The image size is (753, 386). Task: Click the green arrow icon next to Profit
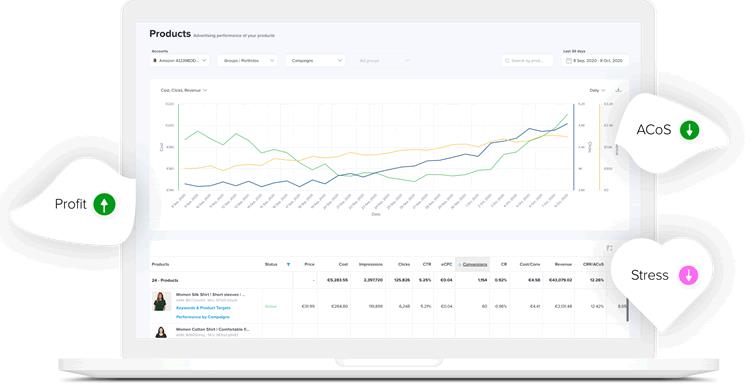tap(104, 204)
